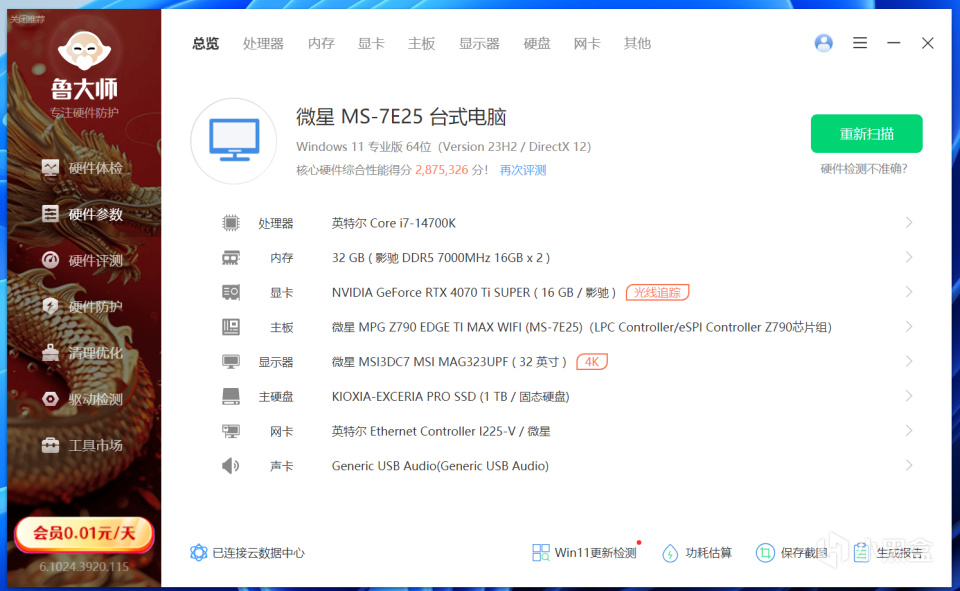Open 清理优化 sidebar item
The image size is (960, 591).
click(x=83, y=353)
